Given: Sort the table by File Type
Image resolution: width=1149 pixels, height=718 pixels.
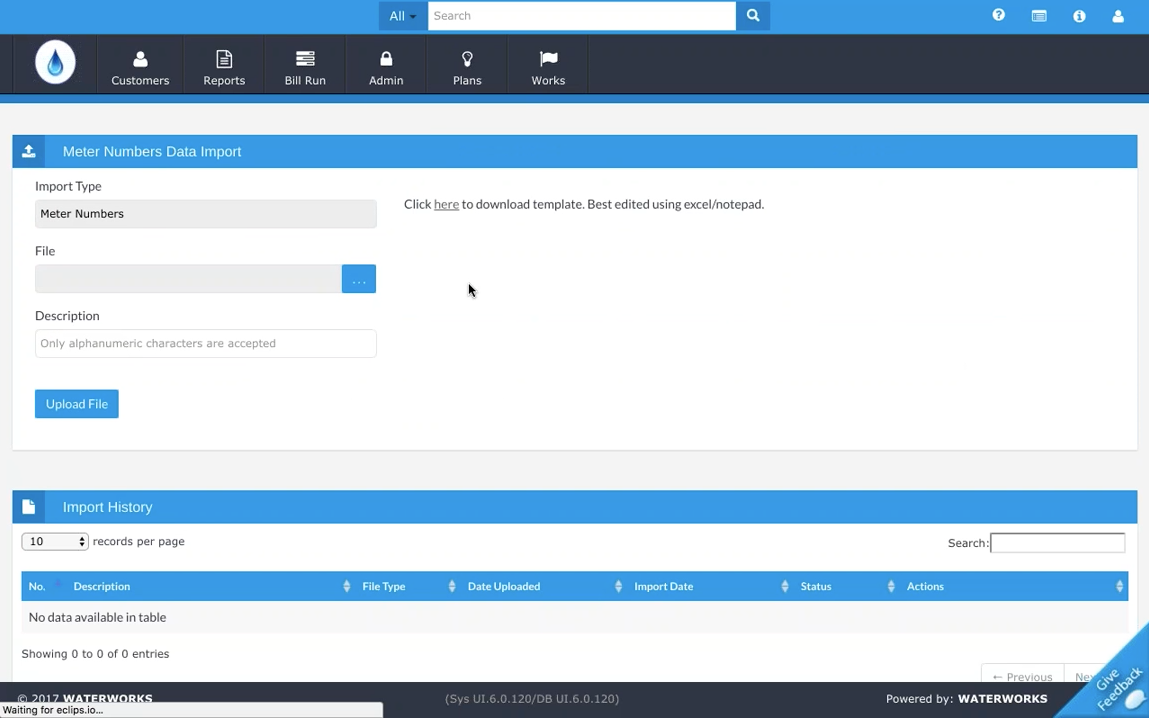Looking at the screenshot, I should point(408,586).
